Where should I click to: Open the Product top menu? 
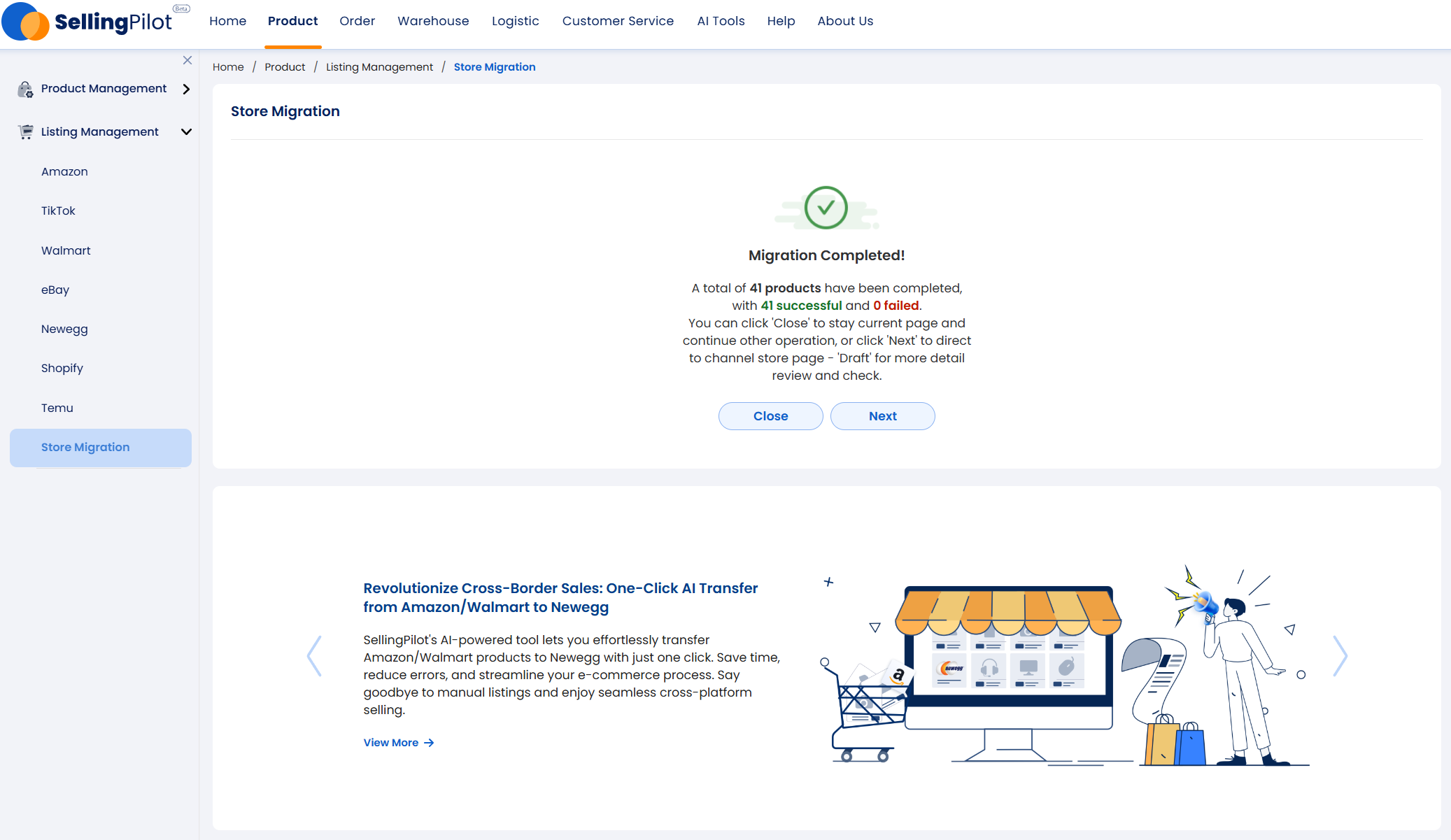click(x=292, y=21)
